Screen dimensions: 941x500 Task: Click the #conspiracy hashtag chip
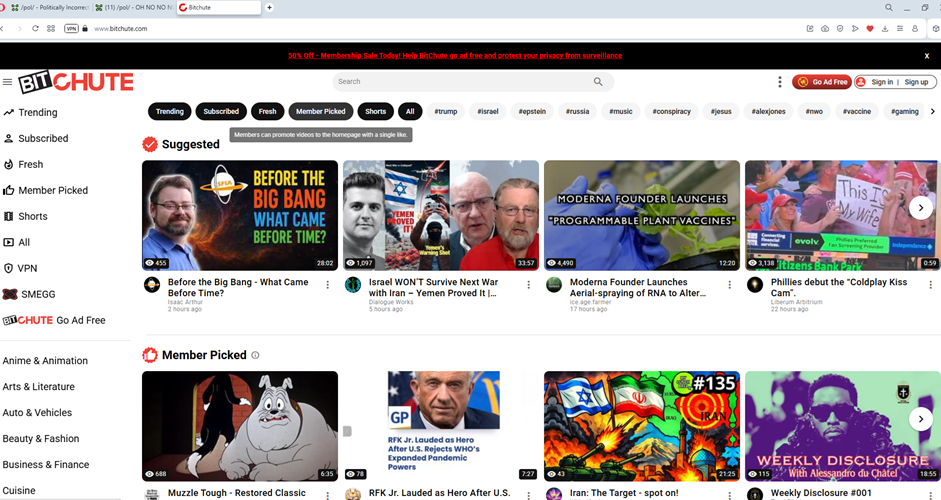coord(672,111)
